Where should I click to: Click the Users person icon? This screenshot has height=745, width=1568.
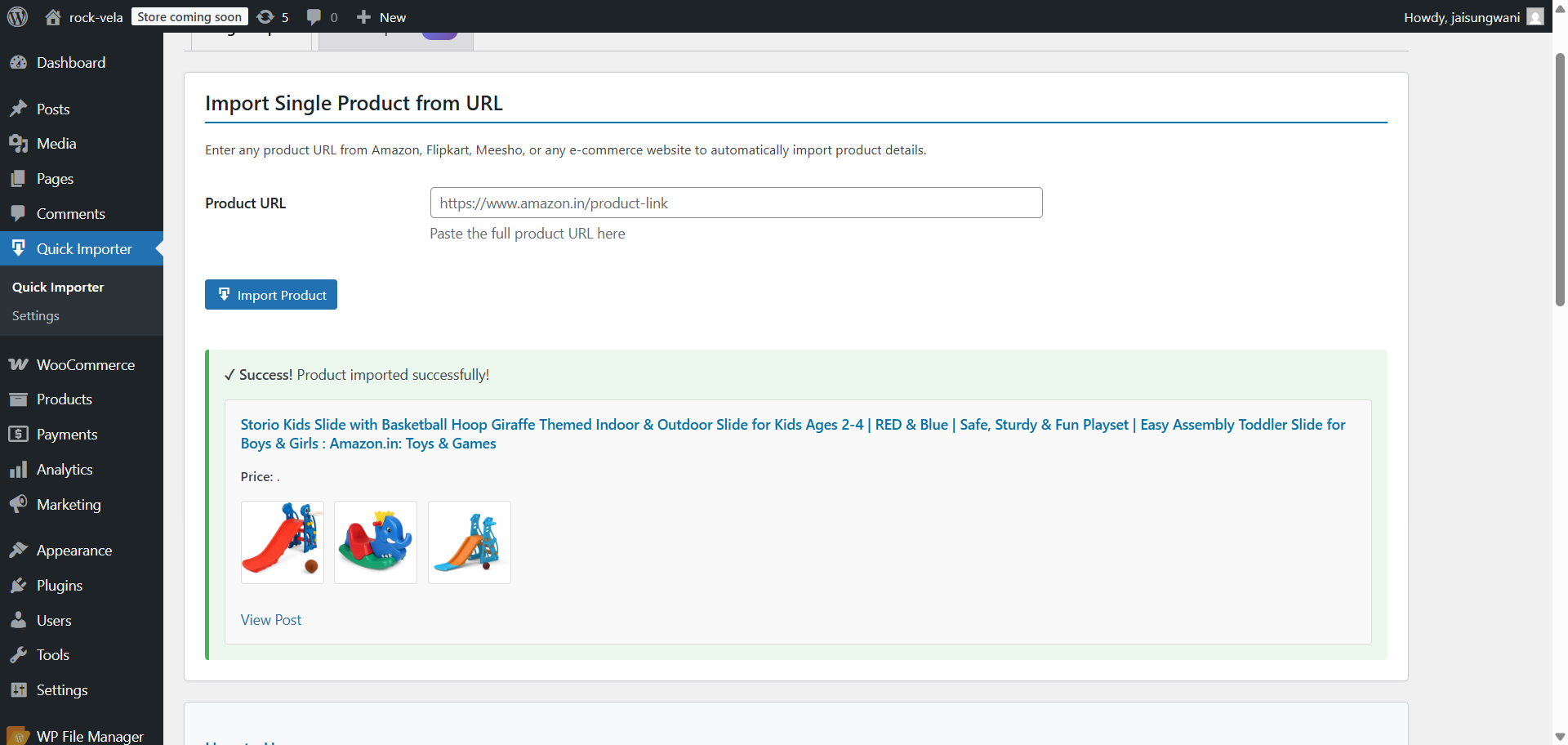coord(19,621)
